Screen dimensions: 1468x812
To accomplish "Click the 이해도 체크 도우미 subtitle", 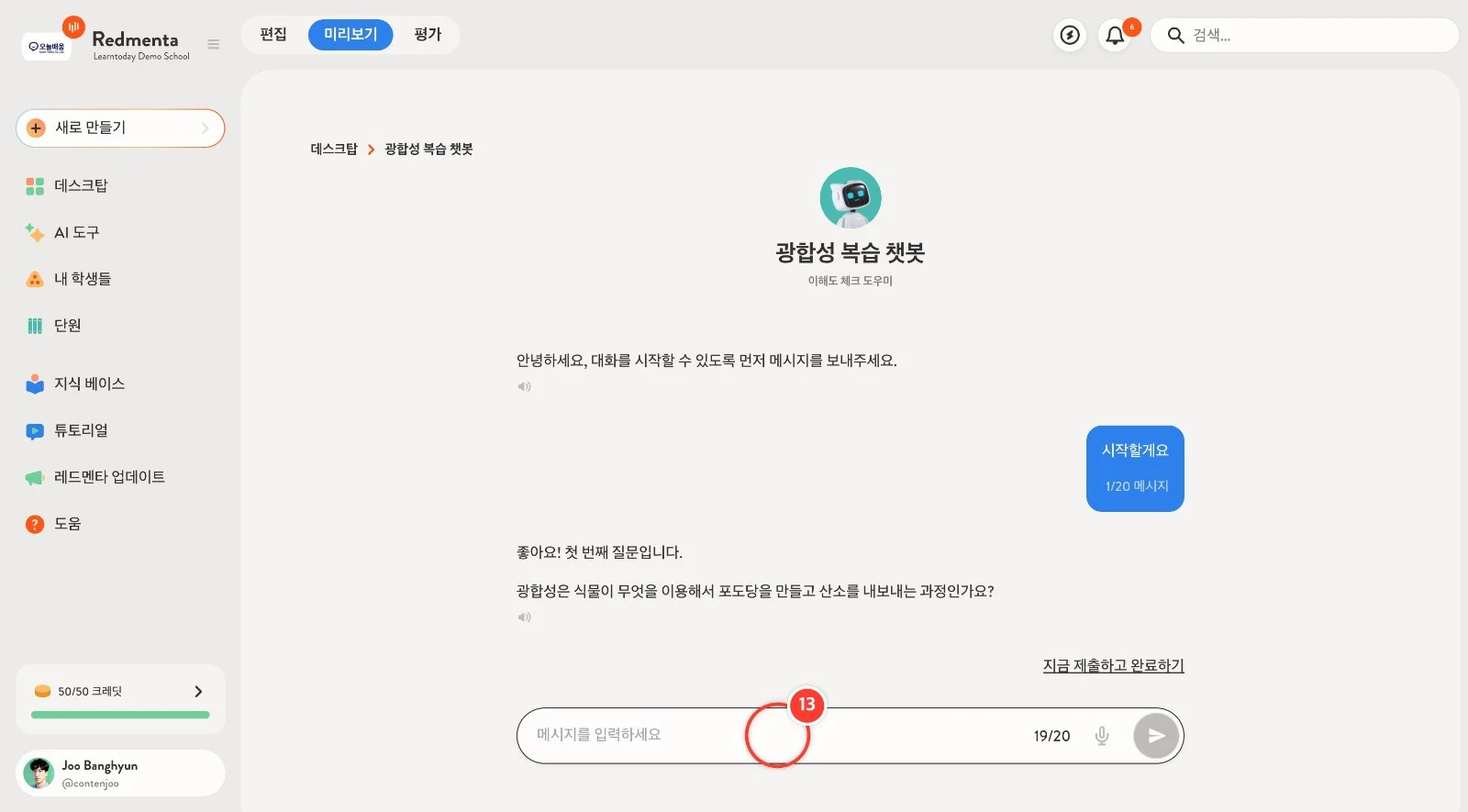I will (851, 281).
